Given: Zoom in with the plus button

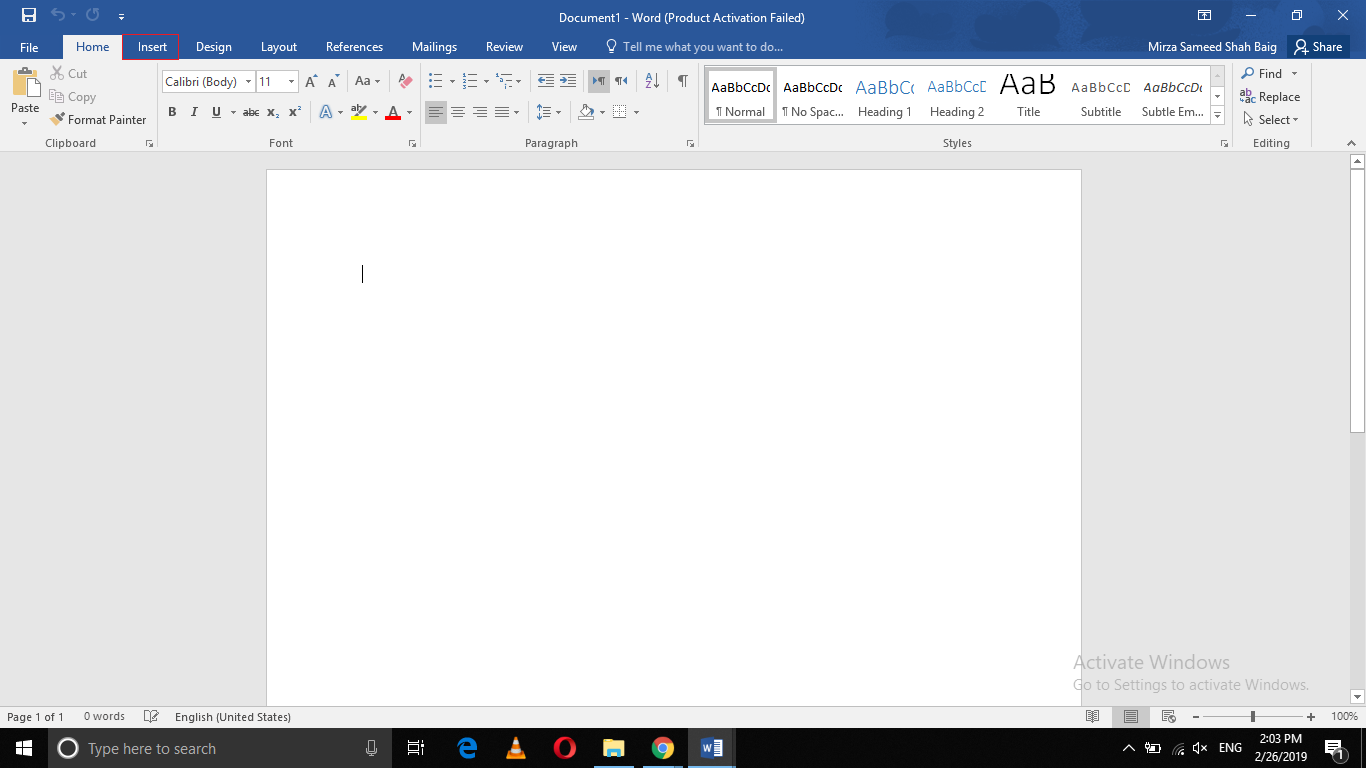Looking at the screenshot, I should (1311, 717).
